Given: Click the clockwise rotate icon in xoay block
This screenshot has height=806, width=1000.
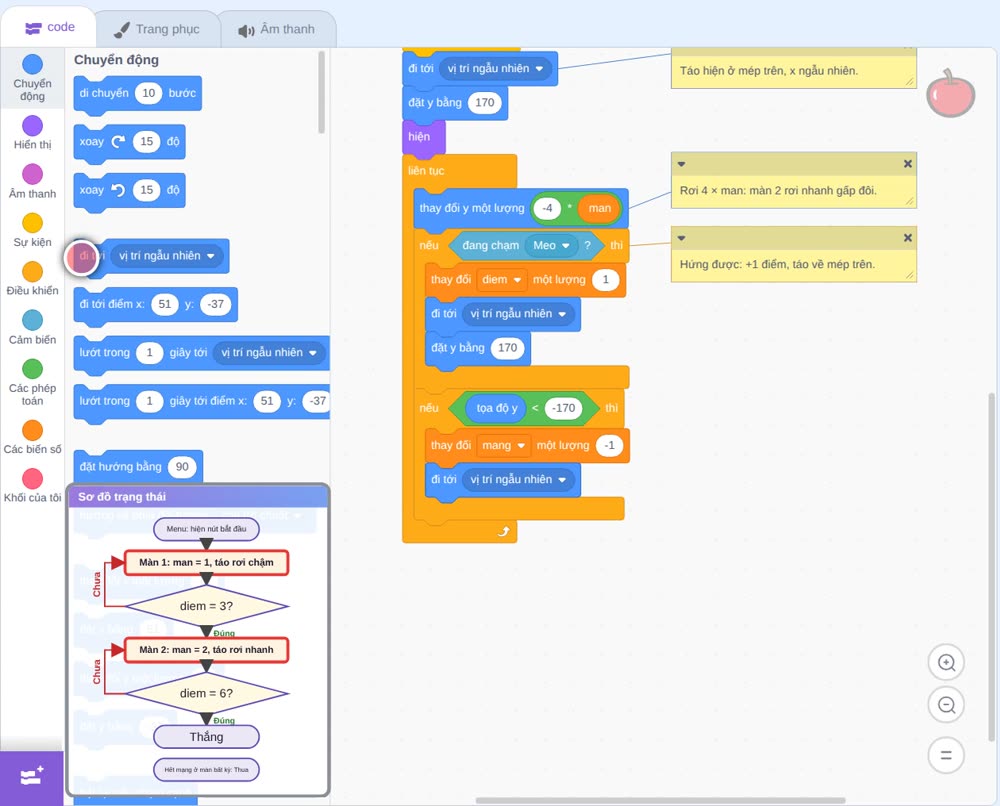Looking at the screenshot, I should pyautogui.click(x=119, y=142).
